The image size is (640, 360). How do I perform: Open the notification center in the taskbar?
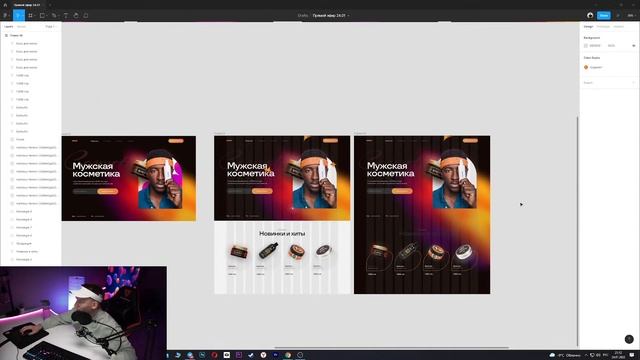pyautogui.click(x=632, y=355)
